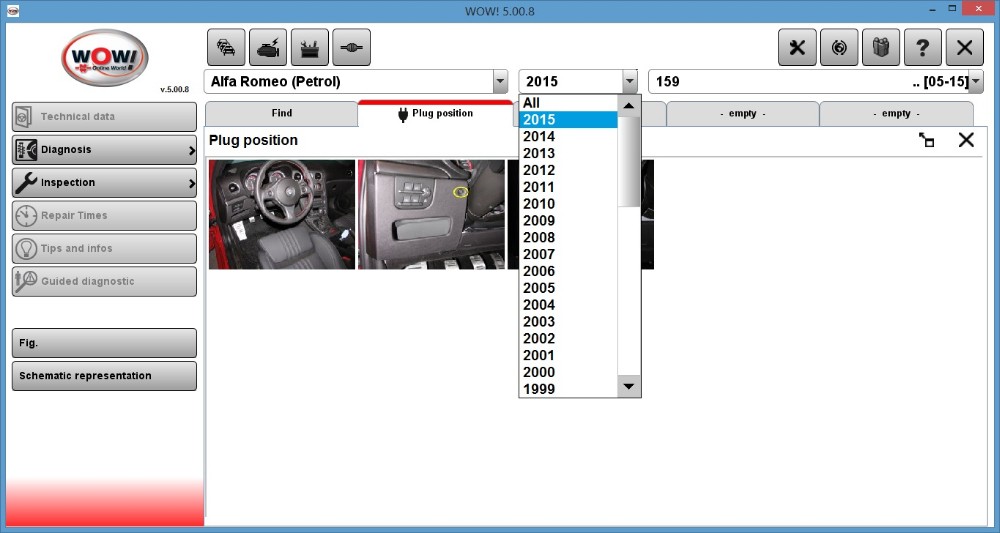1000x533 pixels.
Task: Switch to the Find tab
Action: click(281, 114)
